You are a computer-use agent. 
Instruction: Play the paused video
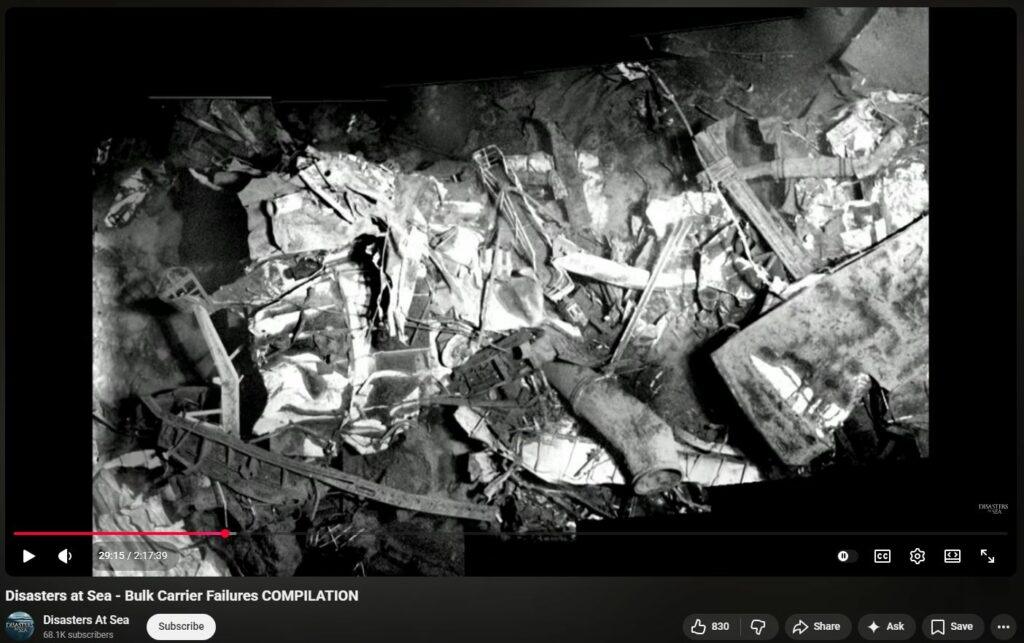(28, 556)
